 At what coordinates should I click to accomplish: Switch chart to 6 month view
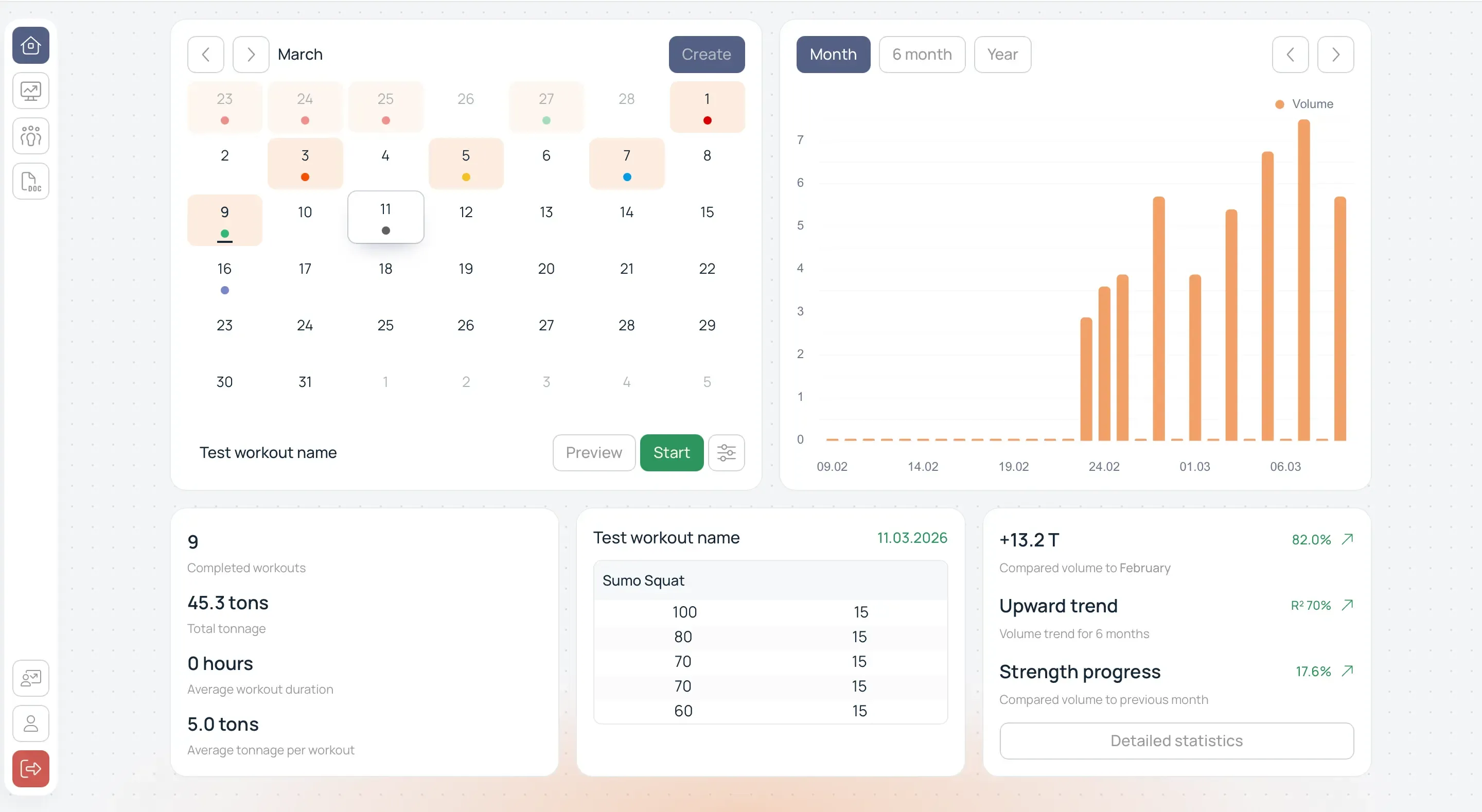[922, 54]
